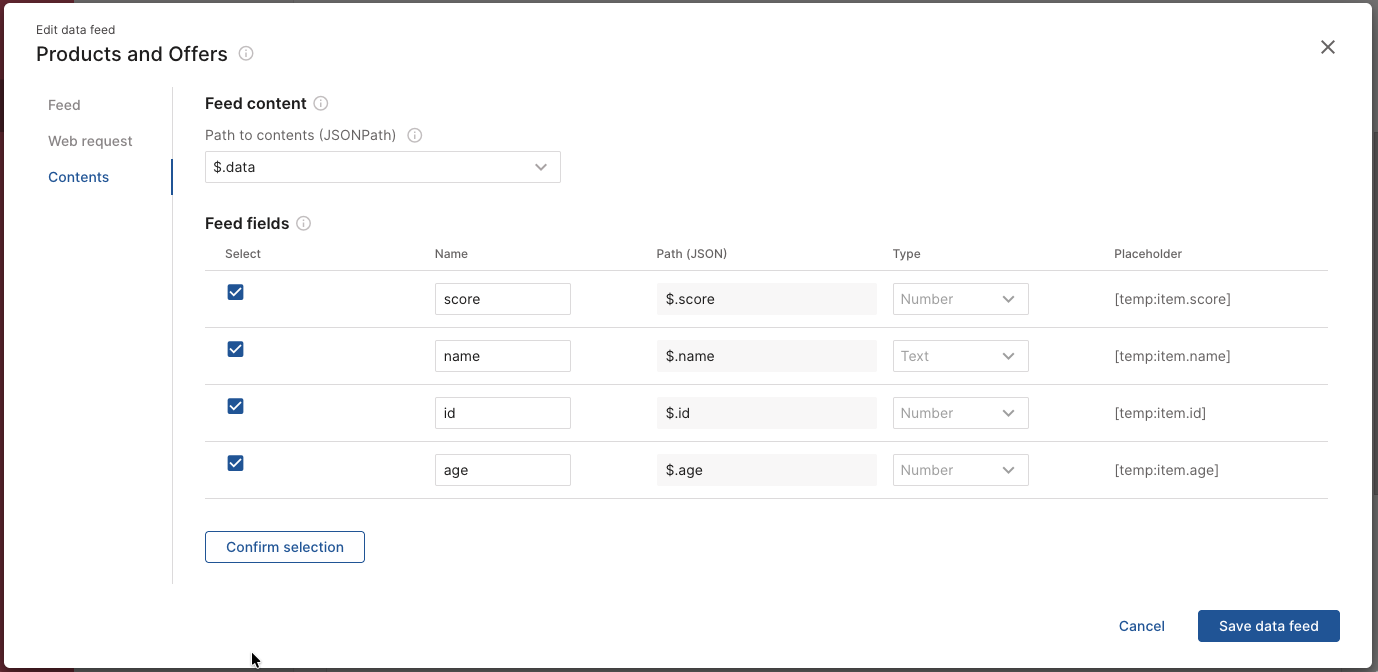Click info icon beside Feed fields heading
This screenshot has height=672, width=1378.
click(x=304, y=223)
